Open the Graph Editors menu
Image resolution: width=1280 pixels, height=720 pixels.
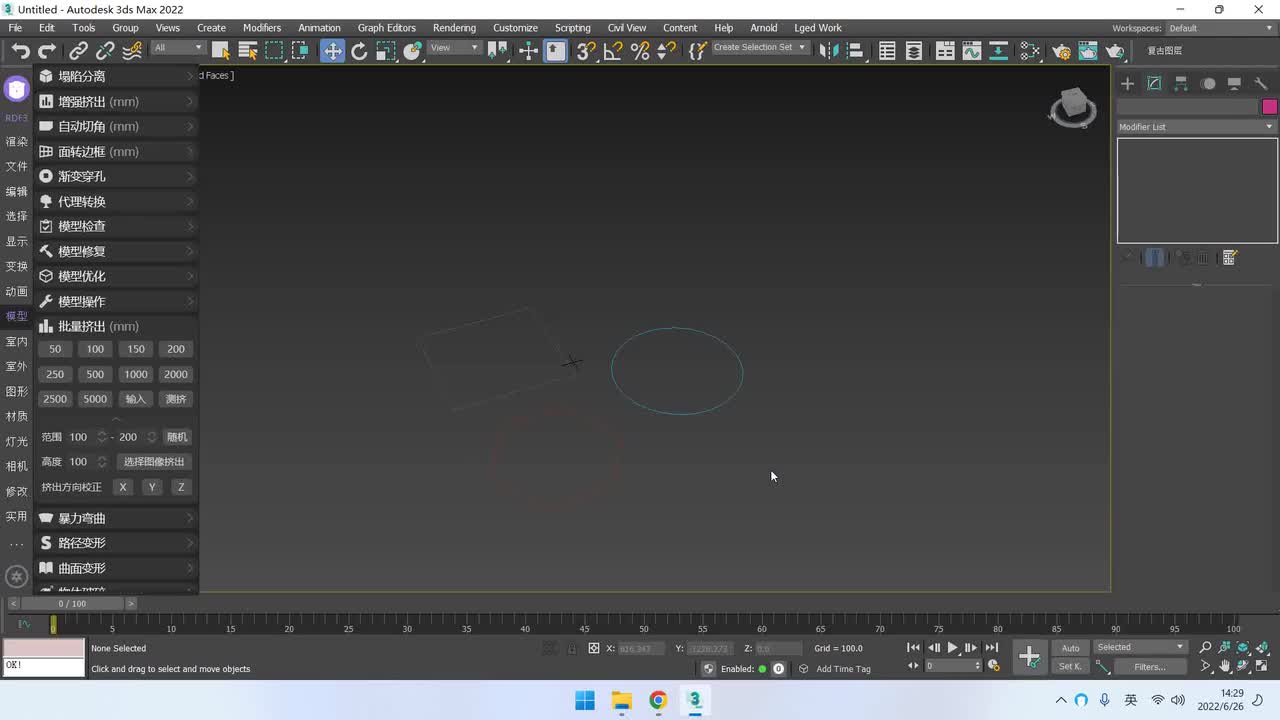(386, 28)
